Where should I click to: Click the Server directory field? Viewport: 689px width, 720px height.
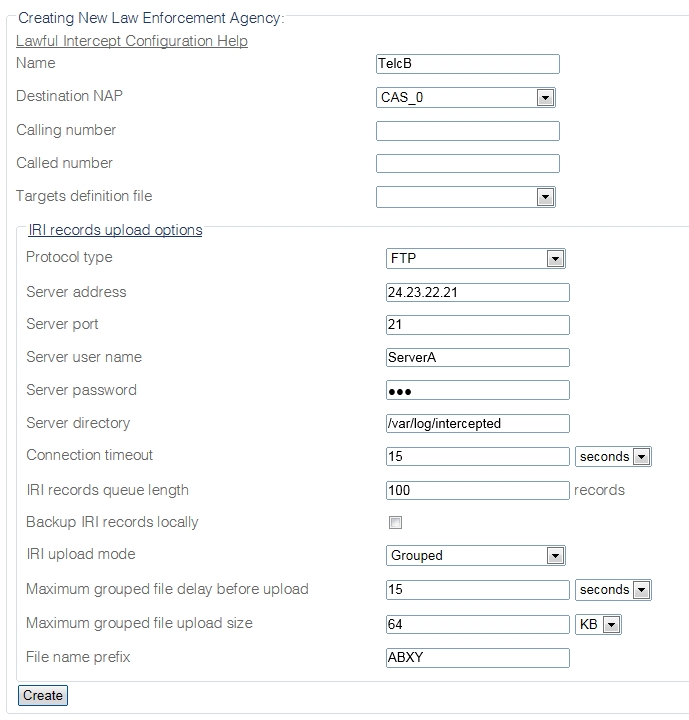click(477, 423)
